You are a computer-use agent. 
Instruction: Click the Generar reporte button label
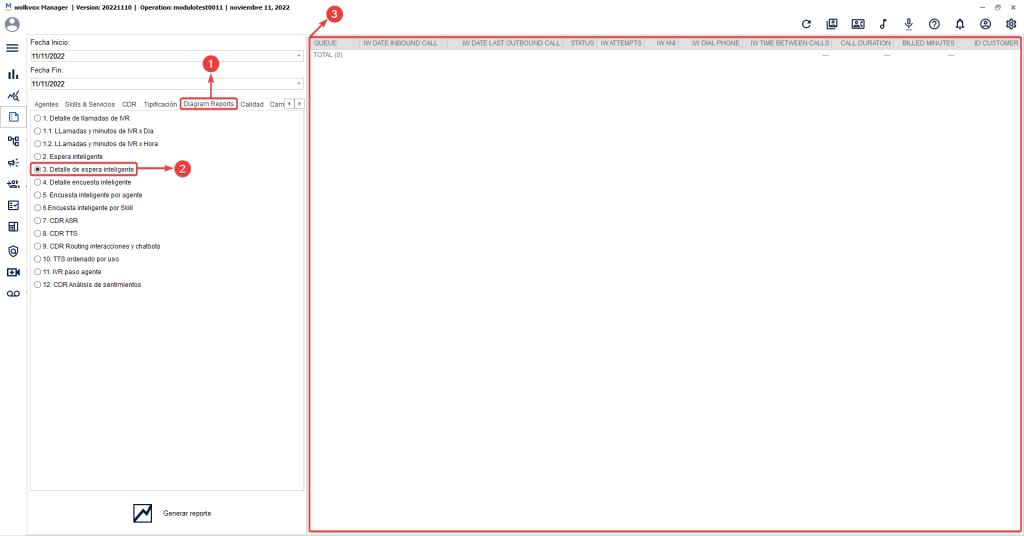[187, 514]
